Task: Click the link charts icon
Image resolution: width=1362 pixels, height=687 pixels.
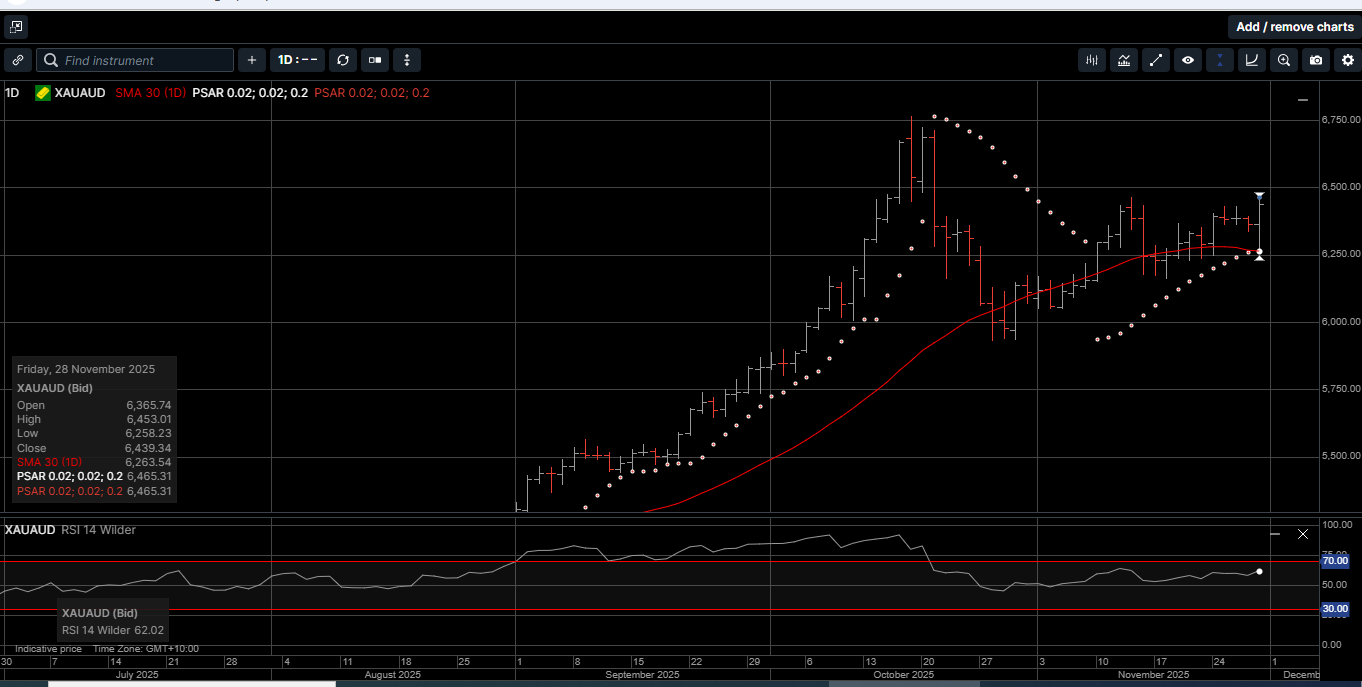Action: [17, 60]
